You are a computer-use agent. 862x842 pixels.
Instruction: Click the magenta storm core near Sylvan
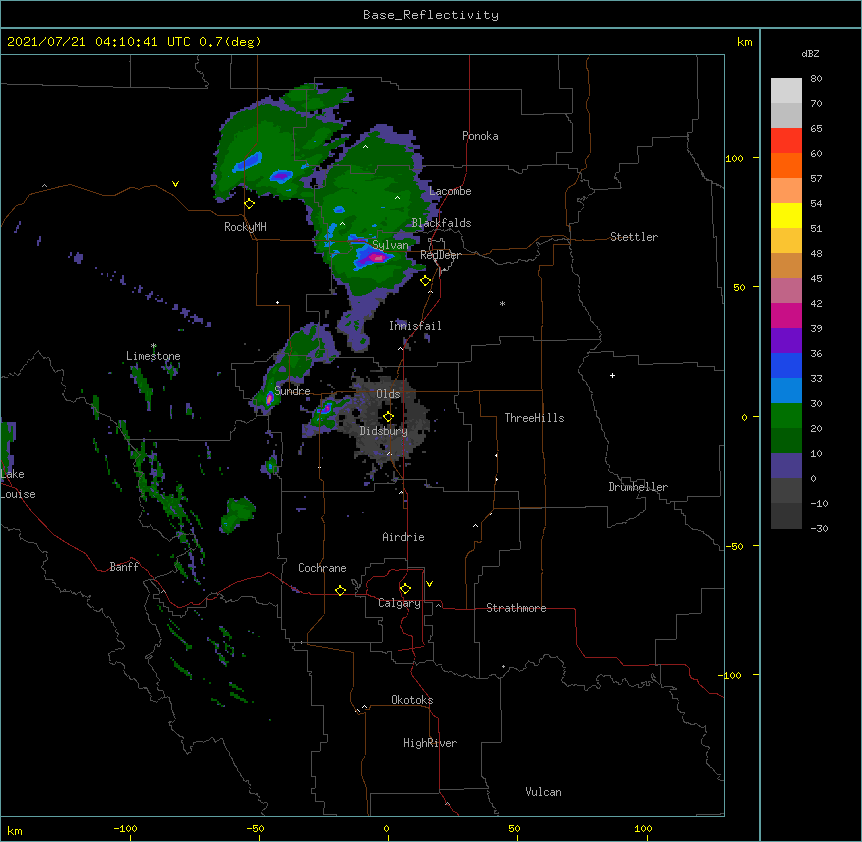point(377,257)
